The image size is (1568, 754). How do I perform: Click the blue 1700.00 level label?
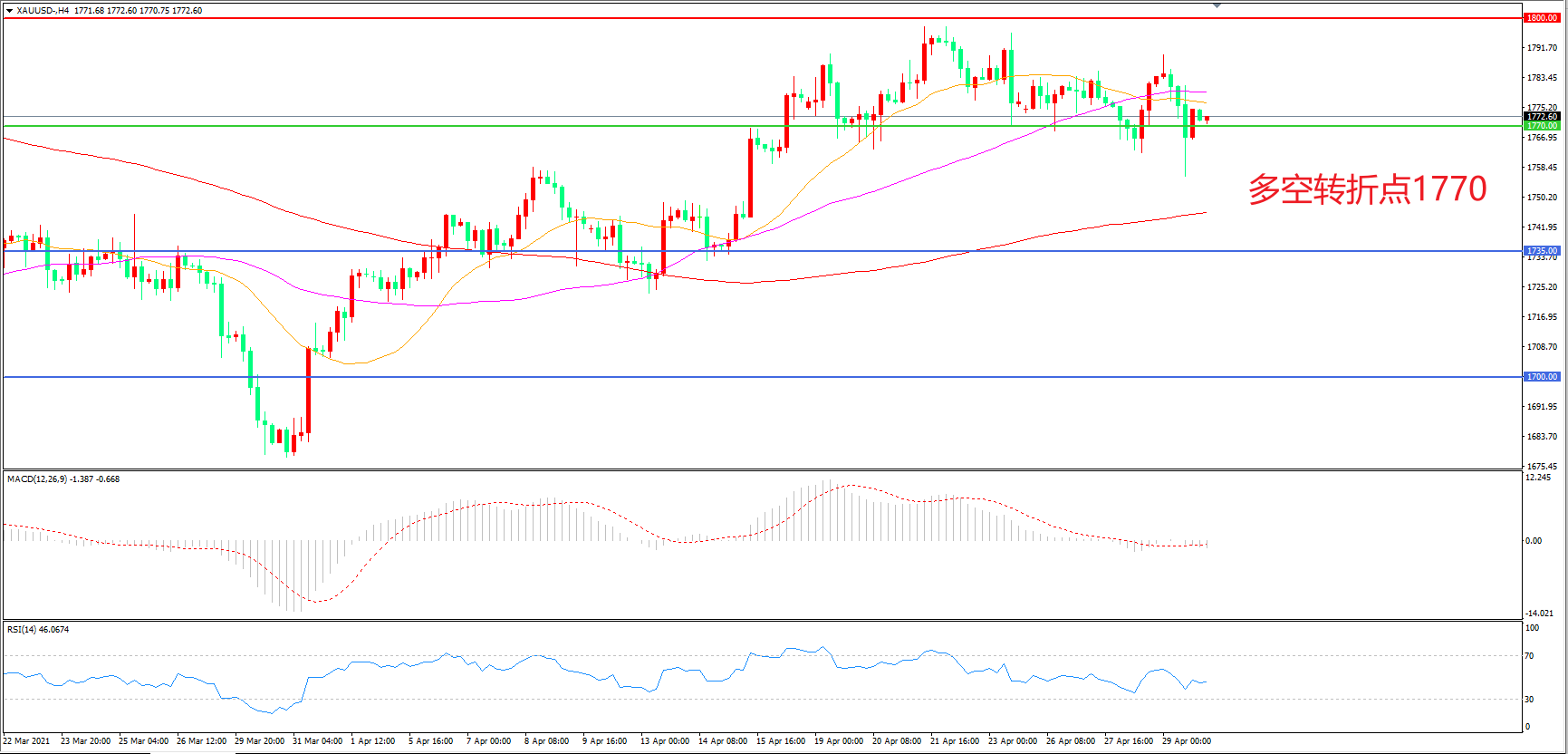(x=1541, y=377)
